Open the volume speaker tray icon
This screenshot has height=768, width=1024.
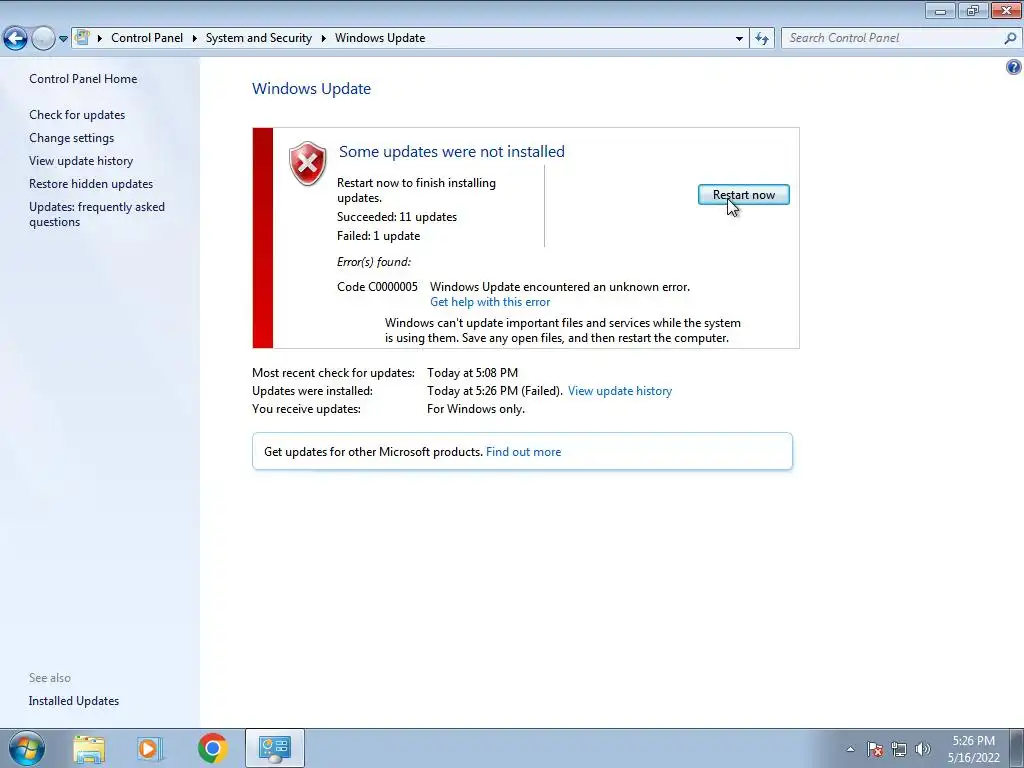[923, 749]
